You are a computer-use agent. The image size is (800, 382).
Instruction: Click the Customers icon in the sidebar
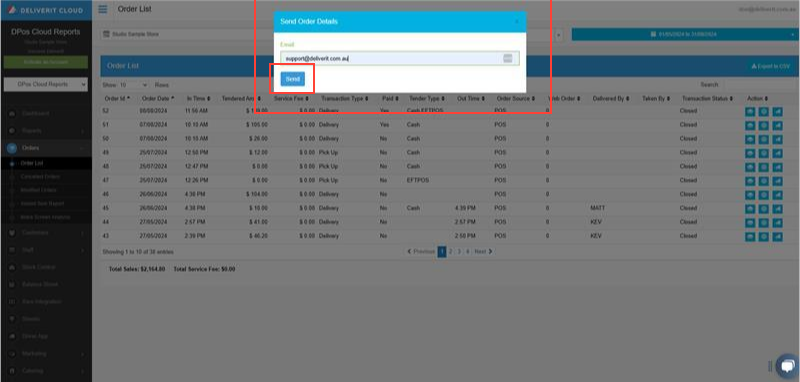click(x=12, y=233)
